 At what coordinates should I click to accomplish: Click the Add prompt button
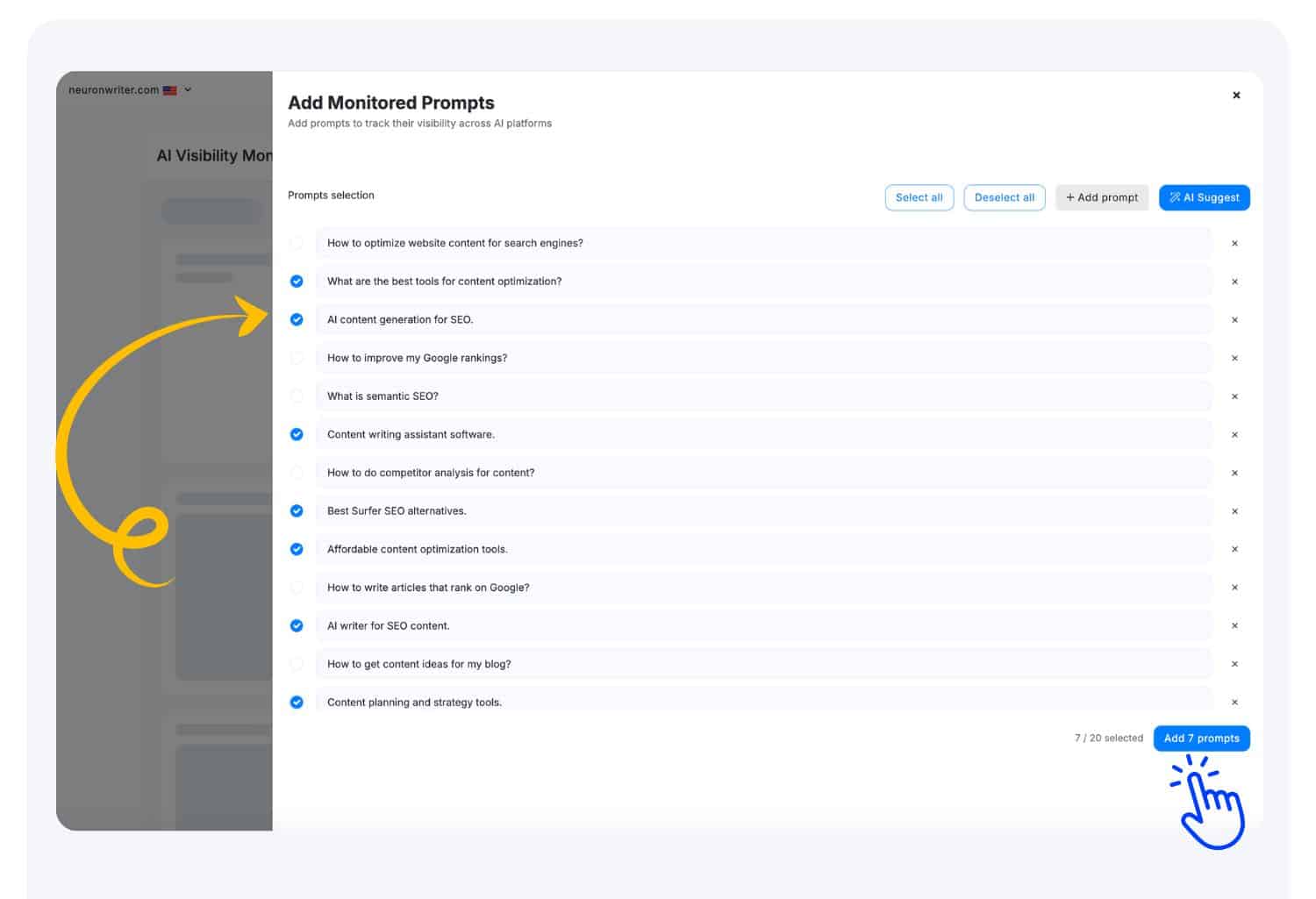(1101, 198)
